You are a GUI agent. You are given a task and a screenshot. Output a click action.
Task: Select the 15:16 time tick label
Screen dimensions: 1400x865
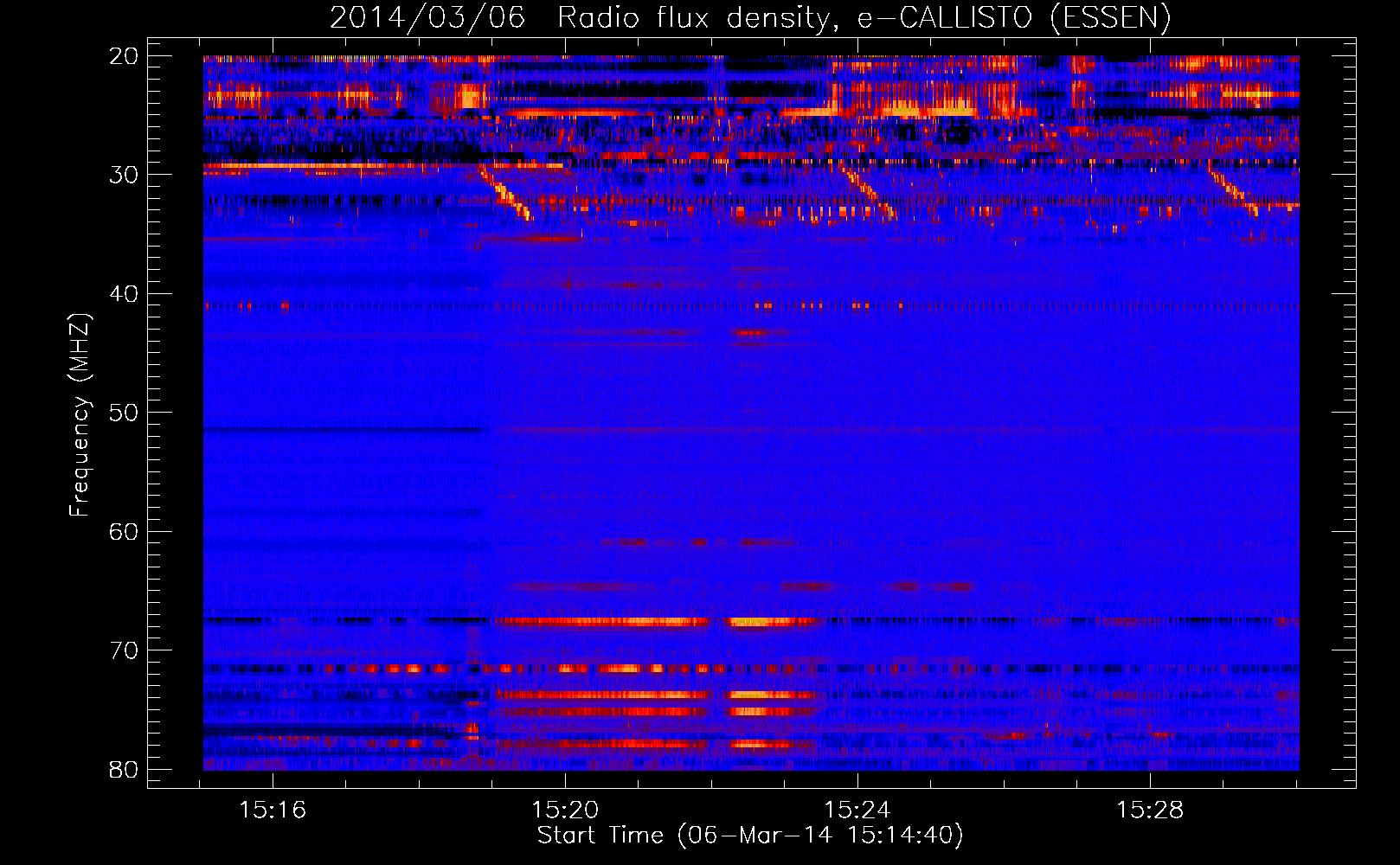(x=273, y=811)
